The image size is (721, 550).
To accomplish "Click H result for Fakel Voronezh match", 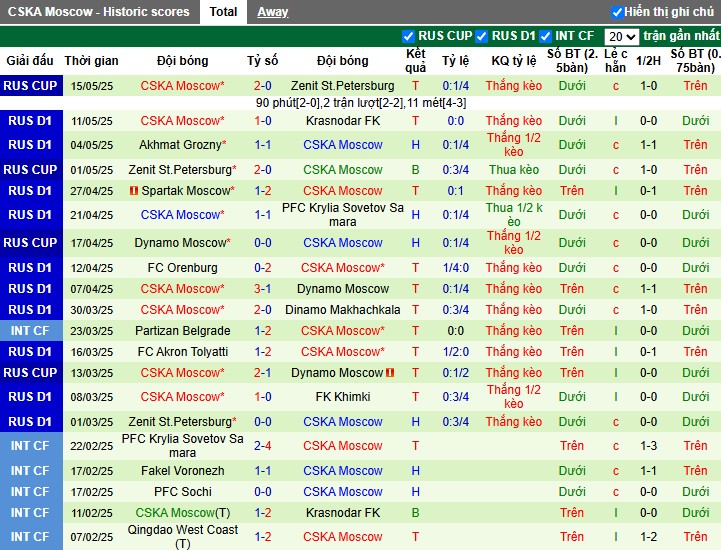I will tap(416, 471).
